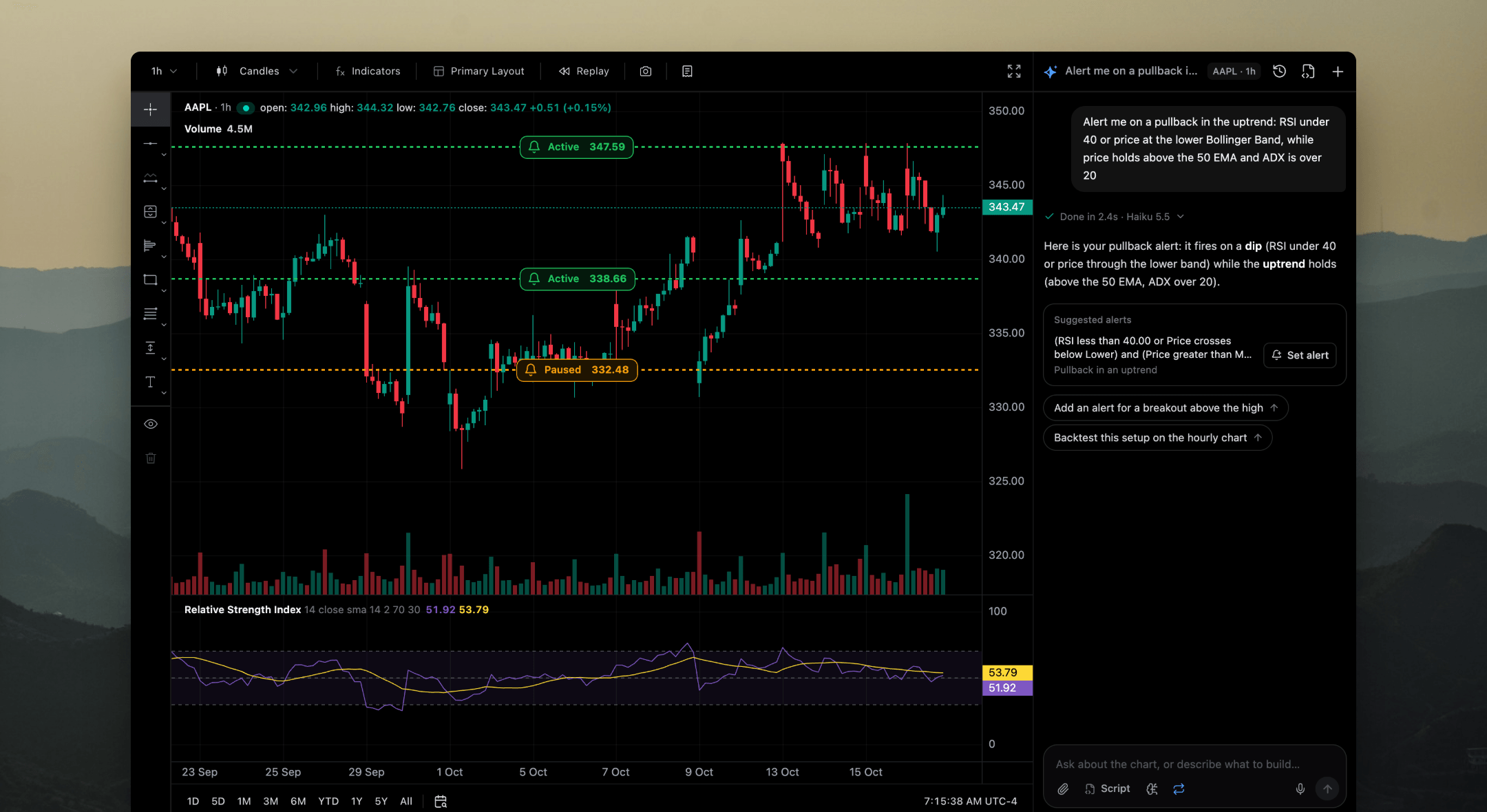Focus the Ask about the chart input field
This screenshot has height=812, width=1487.
coord(1194,765)
